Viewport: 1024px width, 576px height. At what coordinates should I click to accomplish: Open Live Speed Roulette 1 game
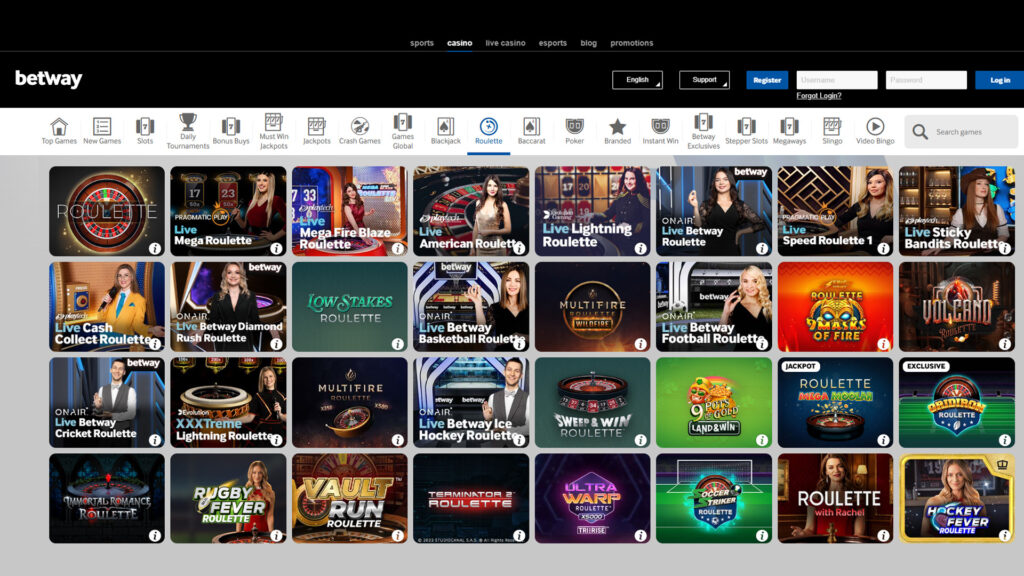point(835,211)
